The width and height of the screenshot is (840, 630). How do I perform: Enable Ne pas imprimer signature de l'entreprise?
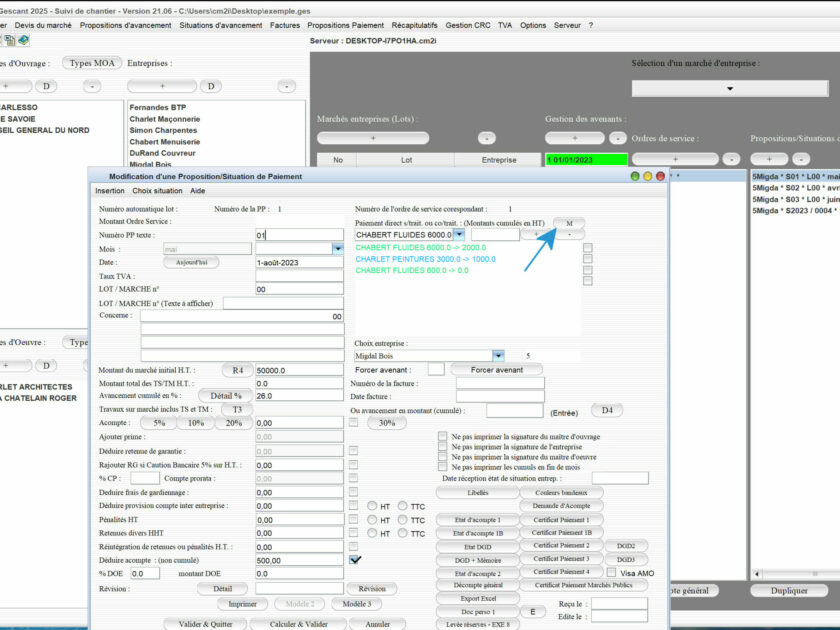(442, 446)
